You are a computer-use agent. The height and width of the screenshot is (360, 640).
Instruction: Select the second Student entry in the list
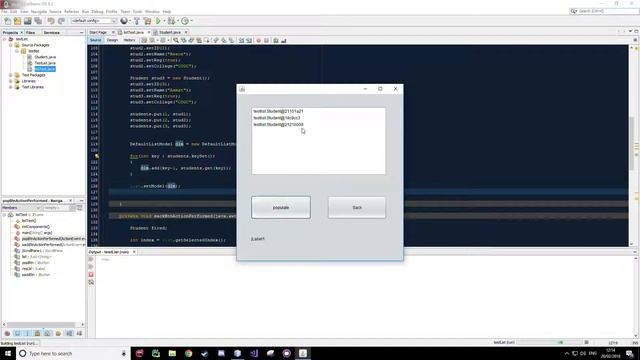coord(277,118)
